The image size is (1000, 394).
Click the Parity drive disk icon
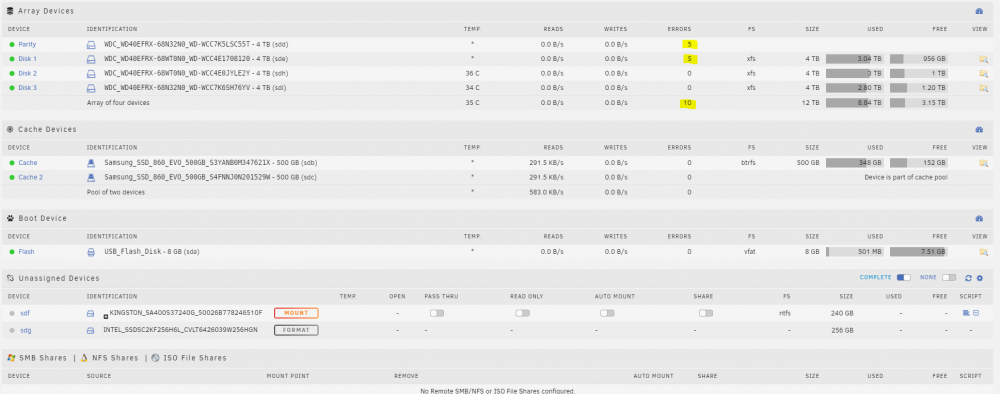91,45
